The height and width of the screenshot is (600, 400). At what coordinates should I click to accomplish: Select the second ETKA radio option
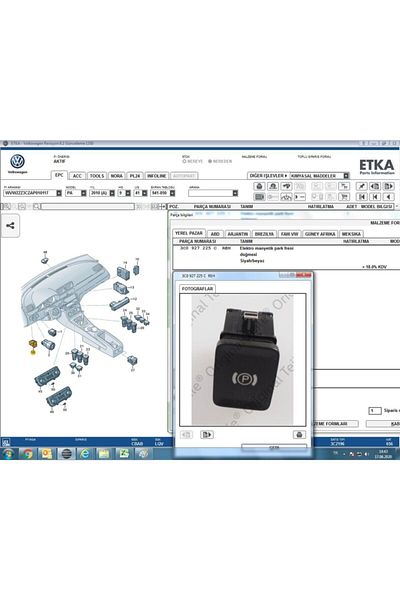click(210, 161)
